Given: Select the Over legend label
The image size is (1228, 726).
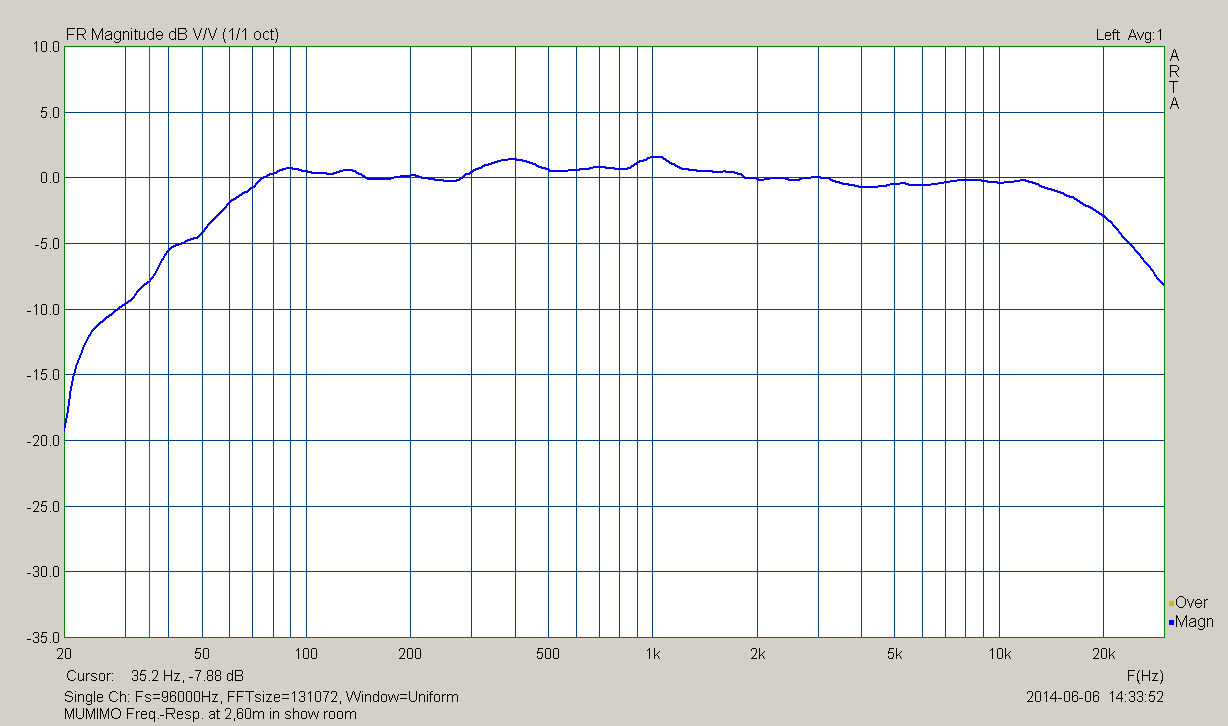Looking at the screenshot, I should 1191,603.
